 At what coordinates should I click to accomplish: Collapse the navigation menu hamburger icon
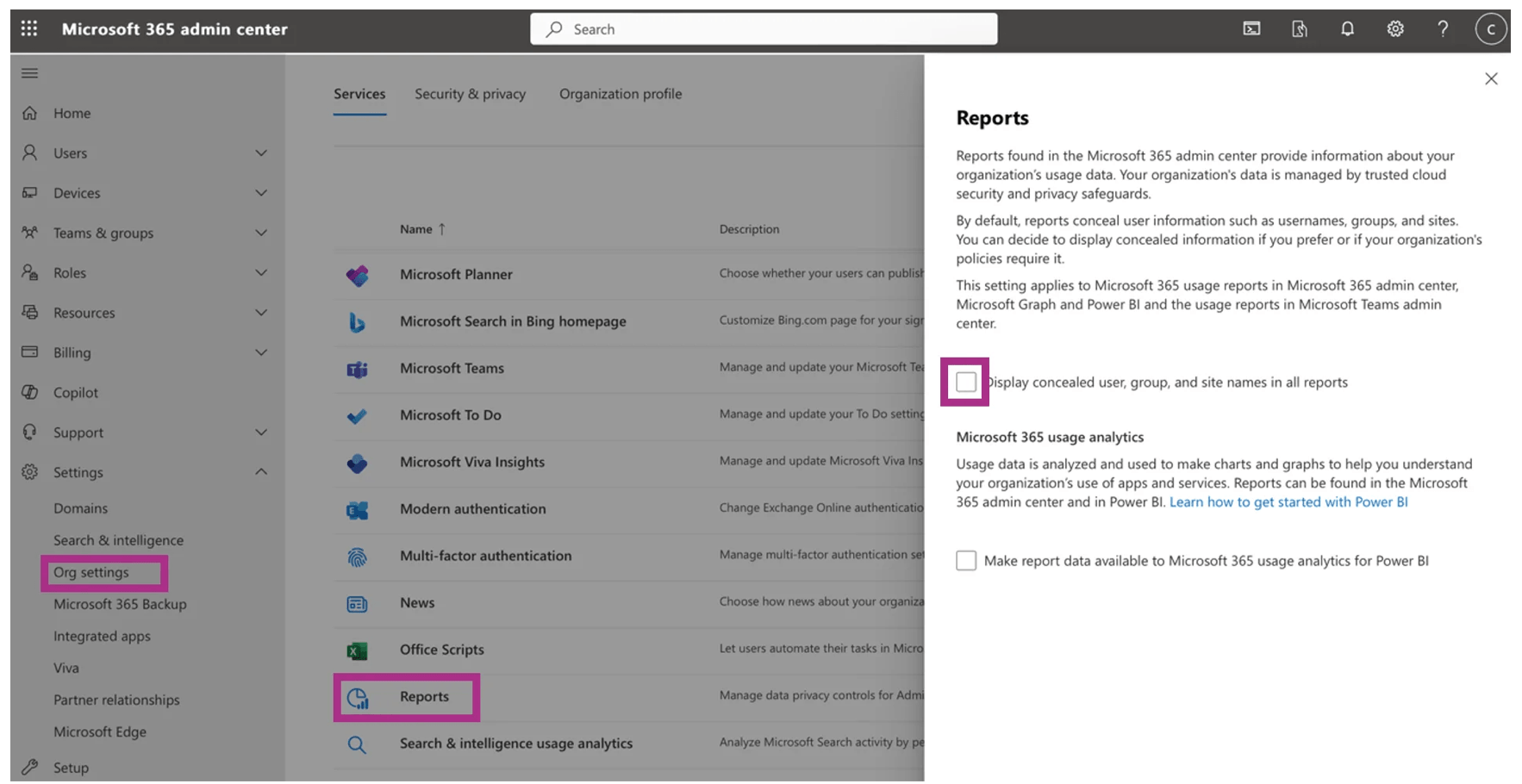[29, 73]
